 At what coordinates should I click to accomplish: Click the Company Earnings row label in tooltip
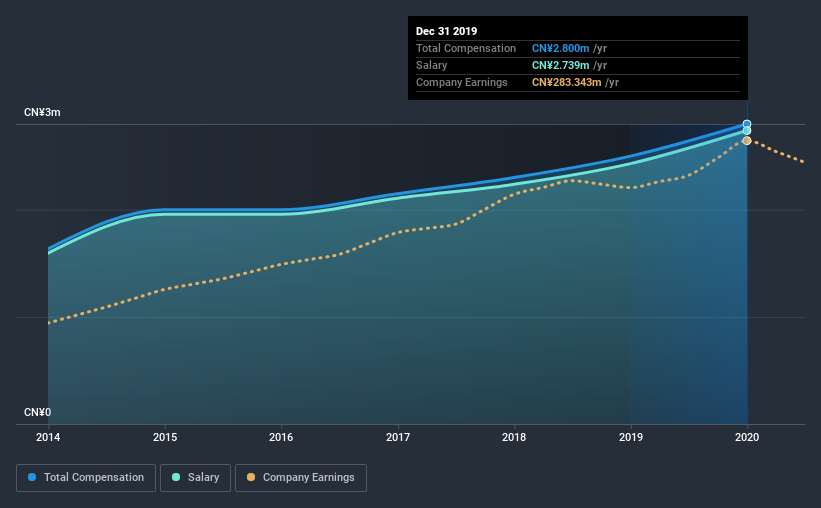462,82
